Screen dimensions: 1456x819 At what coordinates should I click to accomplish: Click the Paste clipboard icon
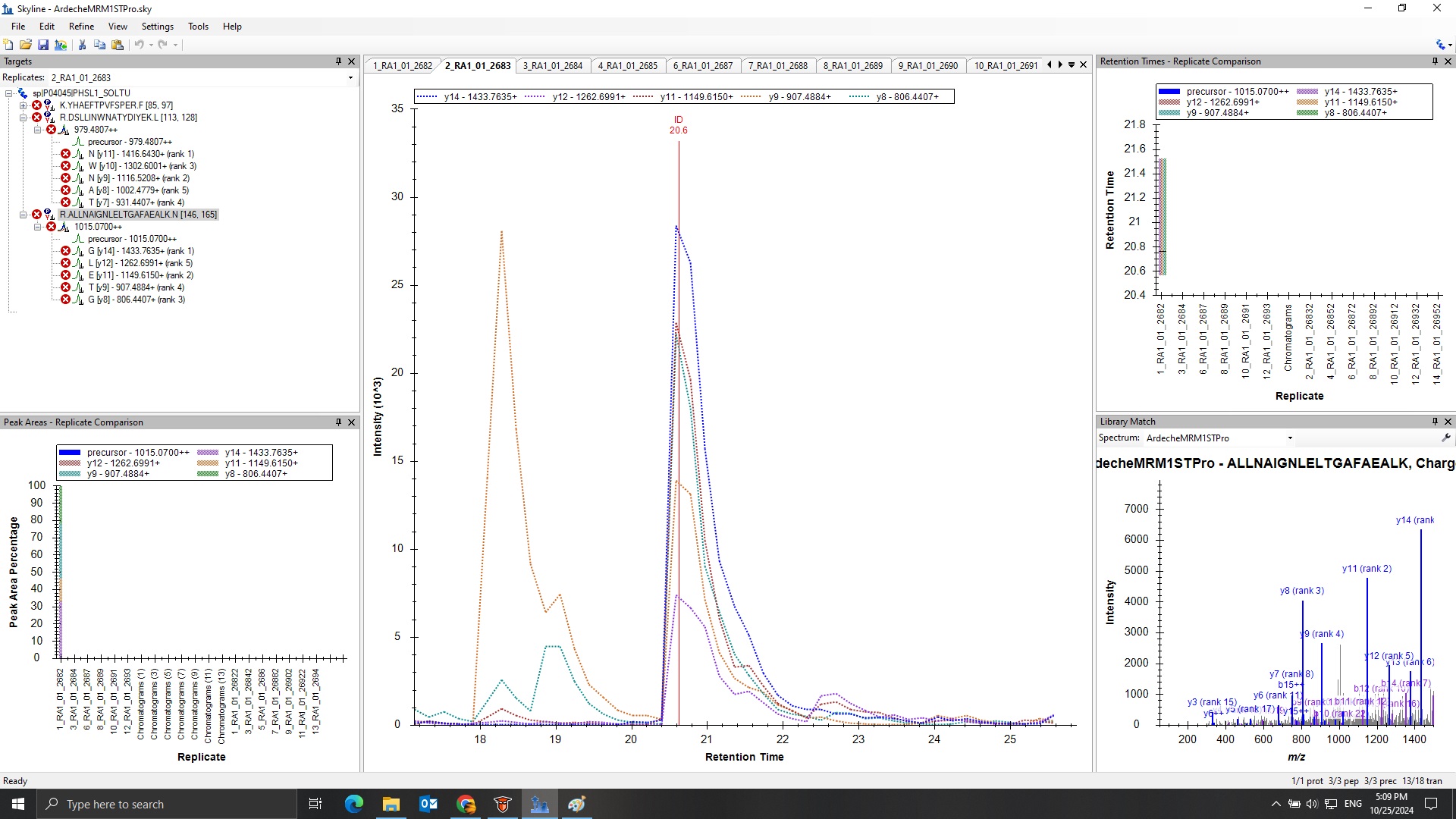pos(118,45)
